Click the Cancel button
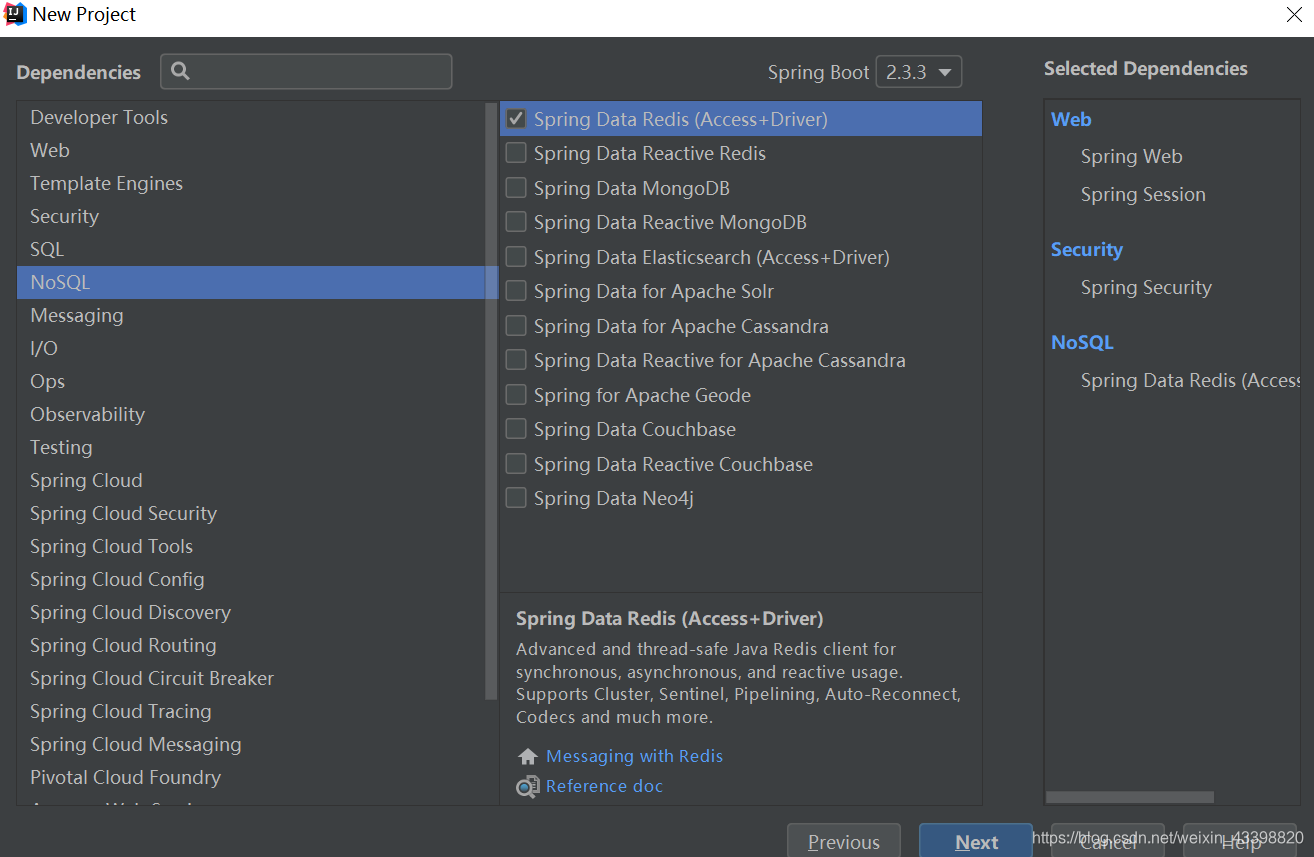The width and height of the screenshot is (1314, 857). pos(1108,841)
